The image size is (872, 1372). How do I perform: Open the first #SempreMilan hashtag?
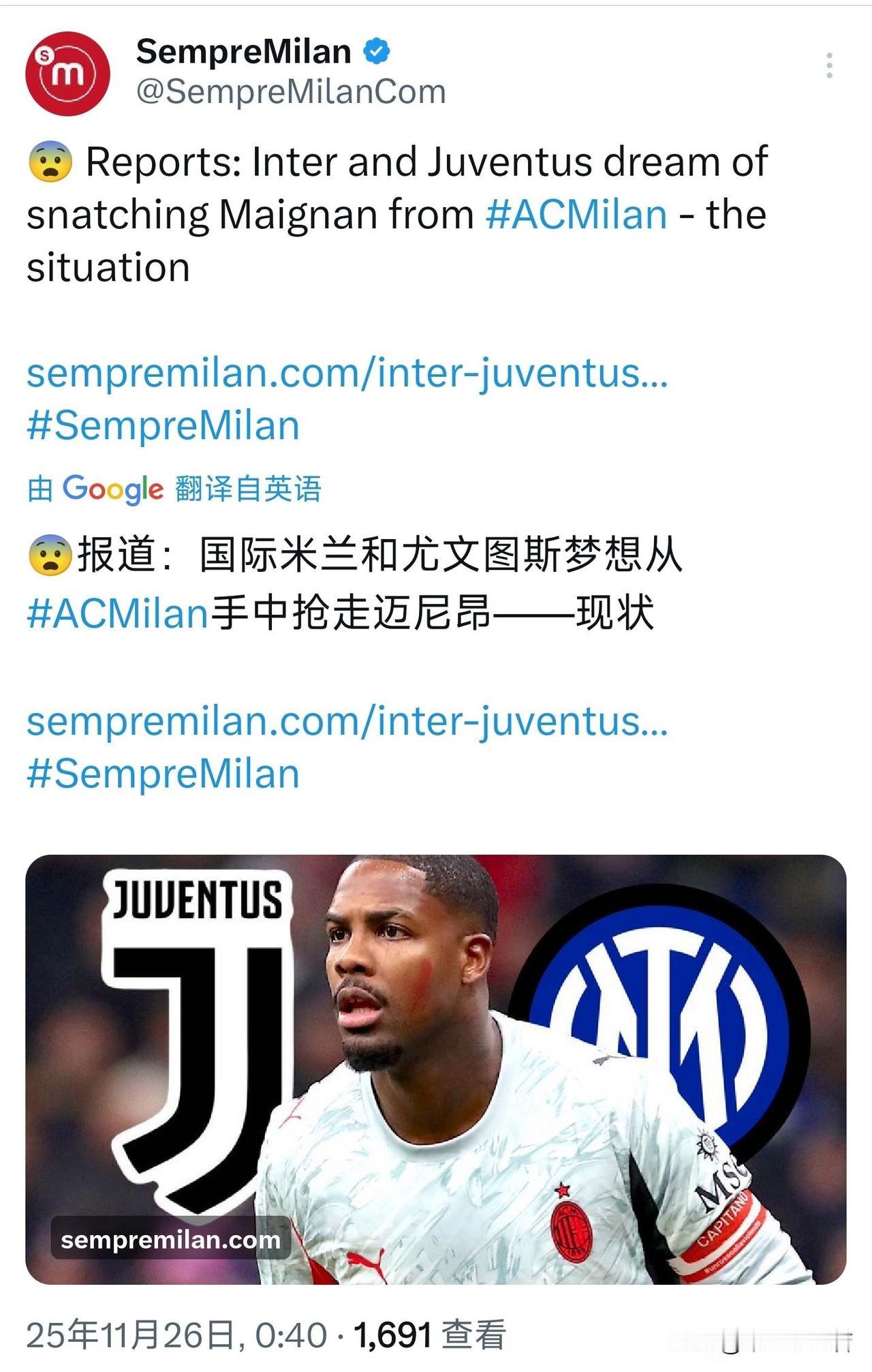tap(163, 426)
